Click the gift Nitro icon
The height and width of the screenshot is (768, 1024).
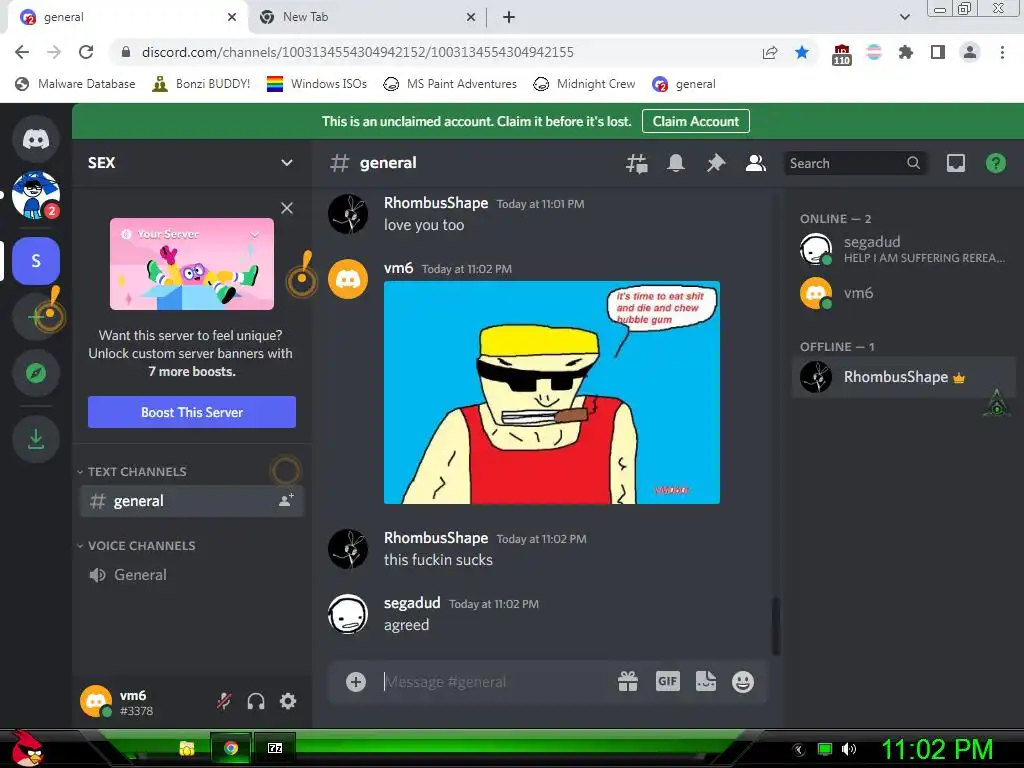[x=628, y=682]
